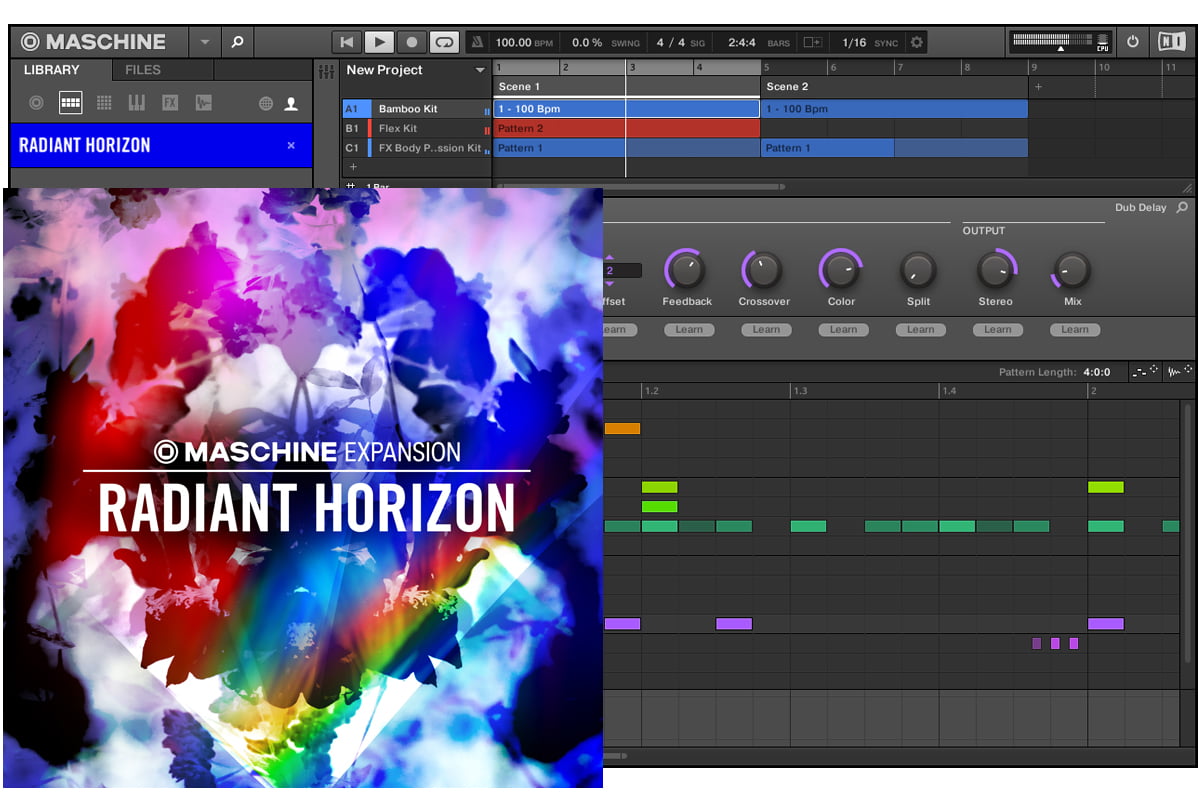Click the Crossover knob
The image size is (1200, 800).
763,270
